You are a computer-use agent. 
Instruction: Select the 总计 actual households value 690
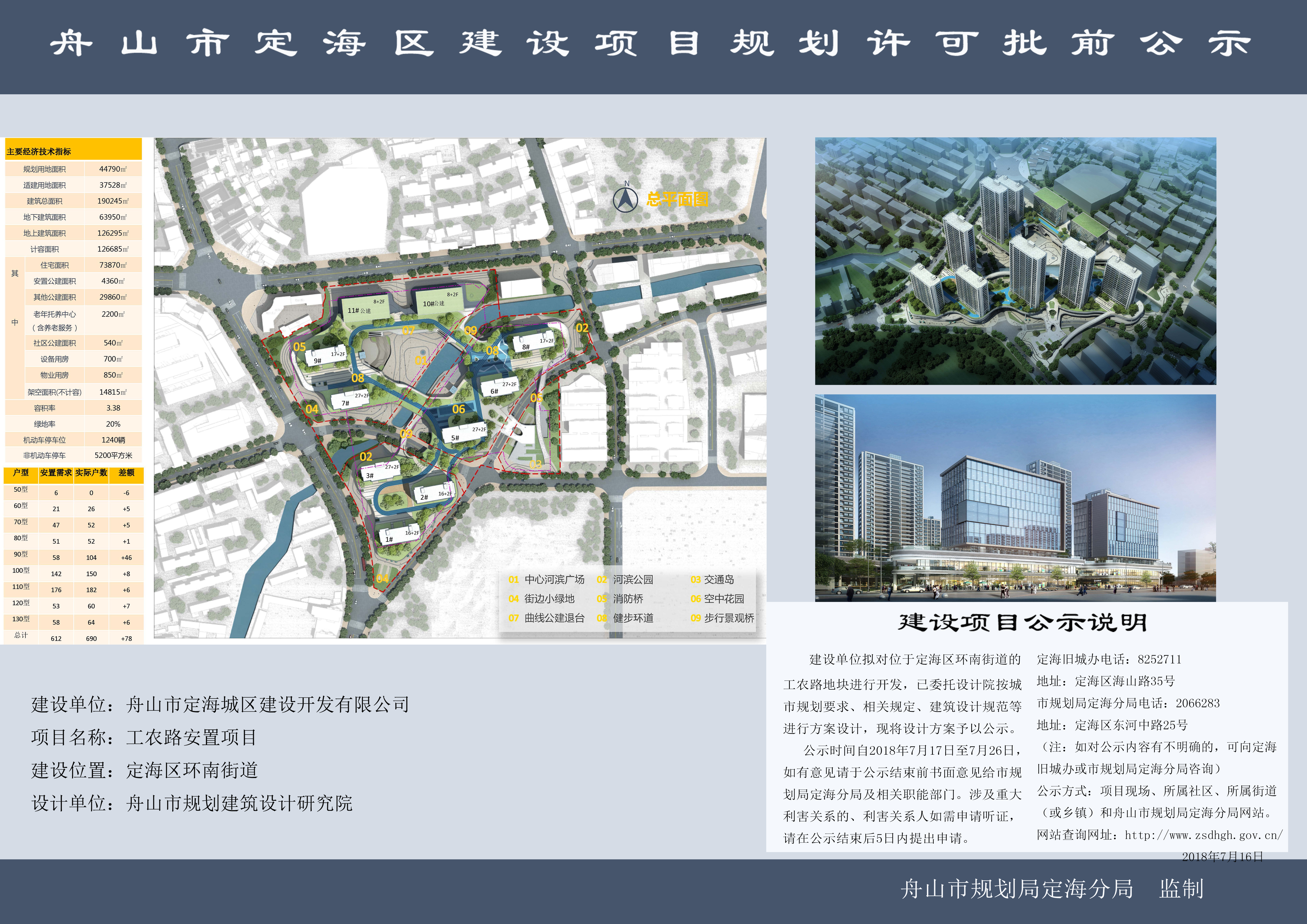tap(91, 638)
